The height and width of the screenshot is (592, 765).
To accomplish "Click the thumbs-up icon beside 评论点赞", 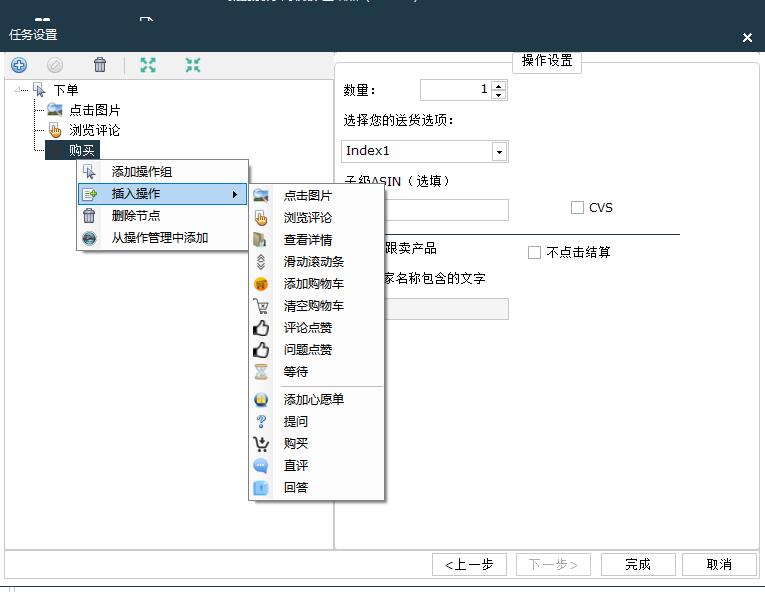I will coord(261,328).
